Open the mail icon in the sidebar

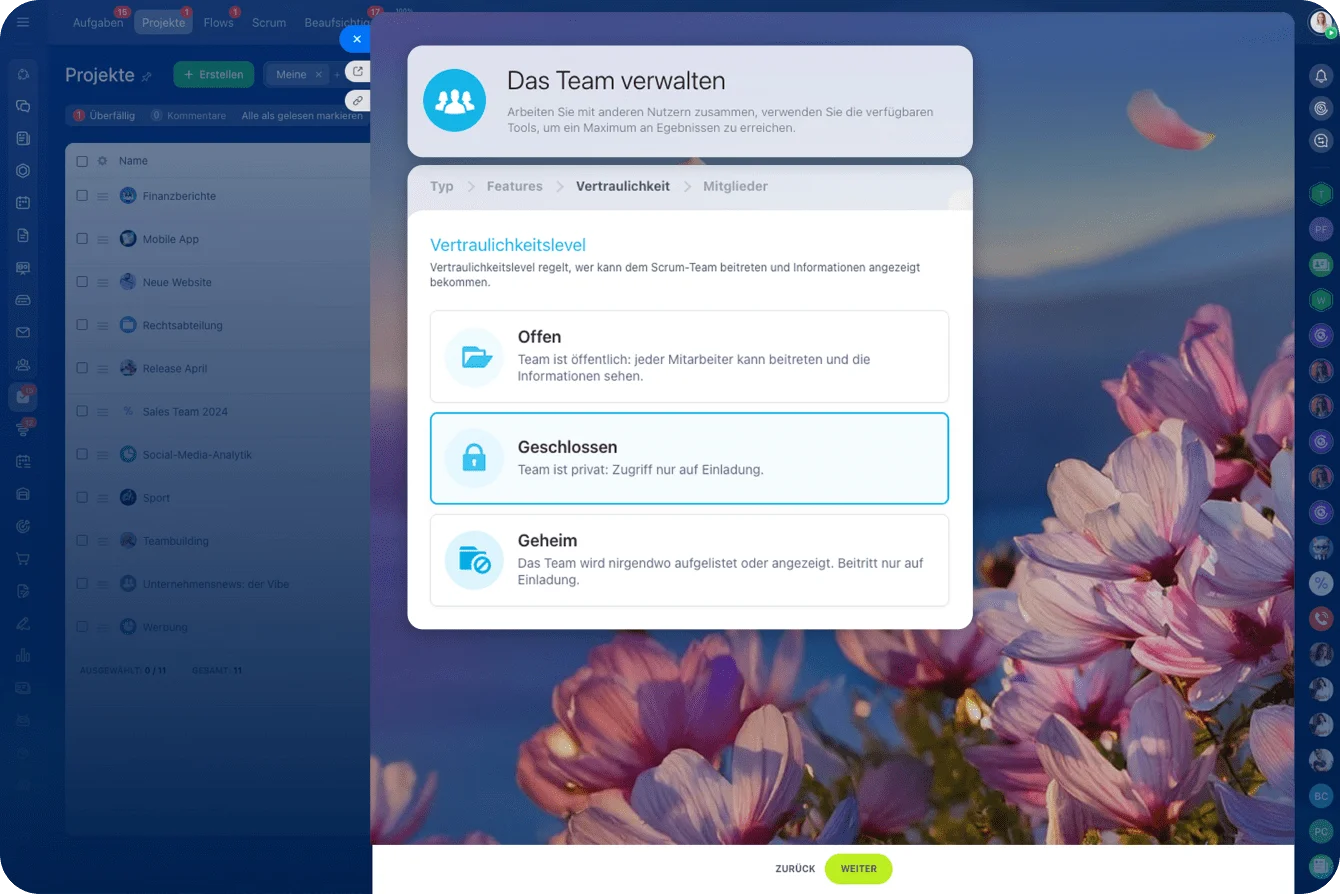(x=23, y=331)
